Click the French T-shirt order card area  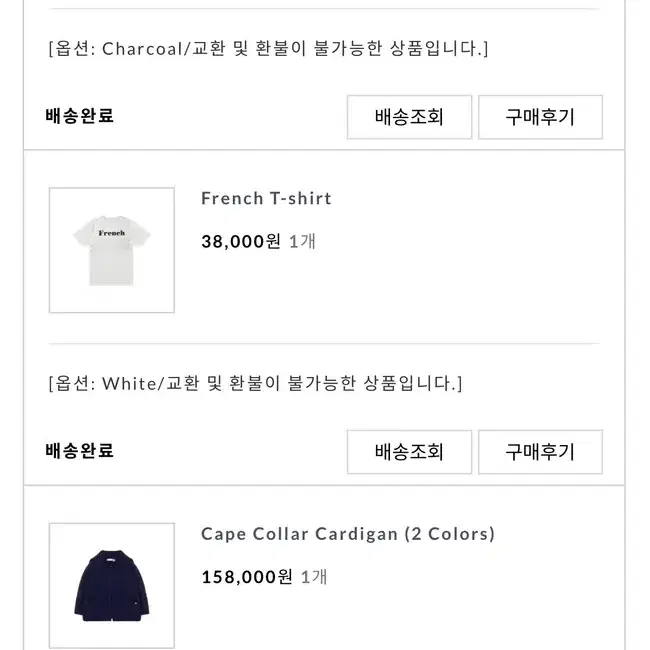tap(324, 318)
